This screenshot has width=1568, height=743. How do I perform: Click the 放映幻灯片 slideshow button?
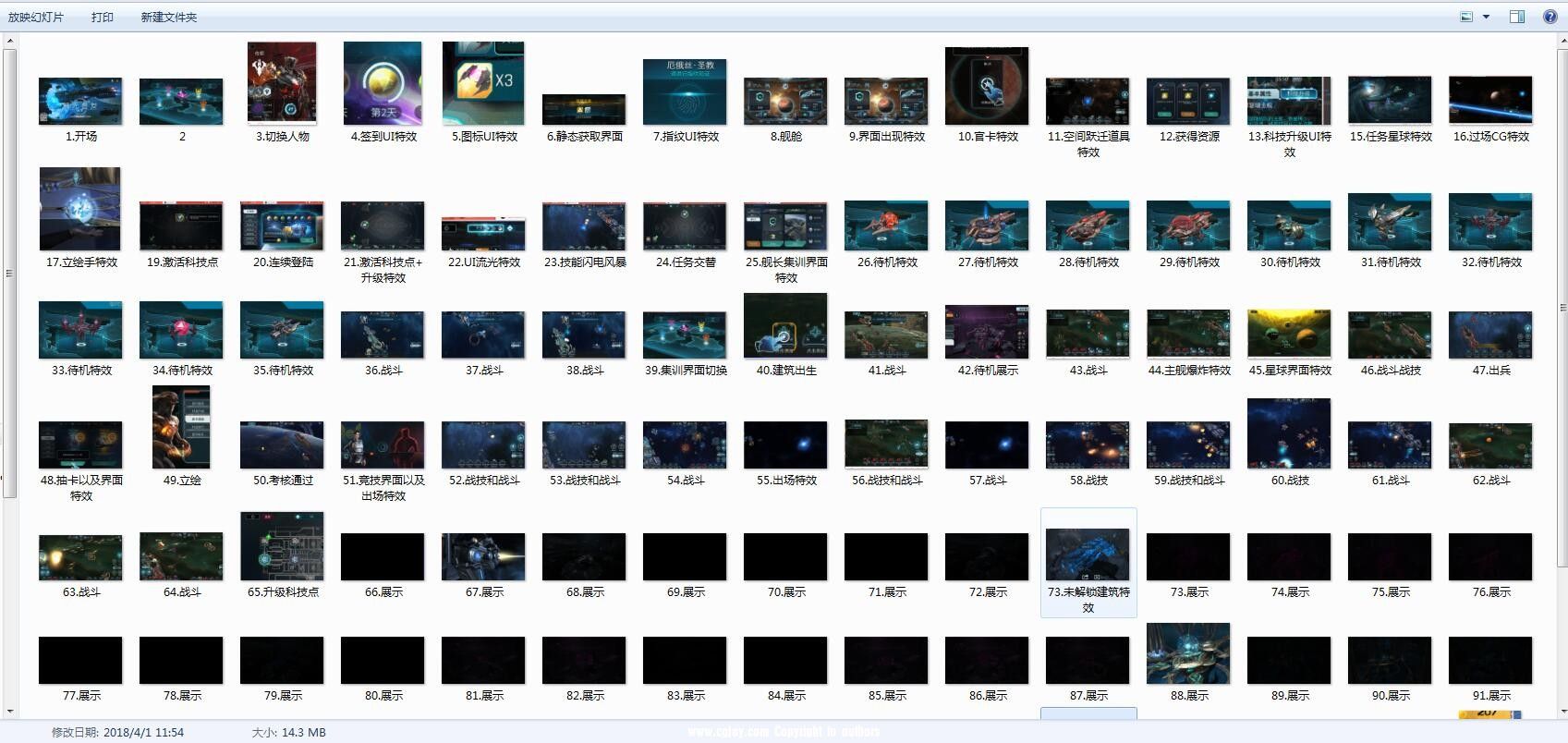pos(36,18)
